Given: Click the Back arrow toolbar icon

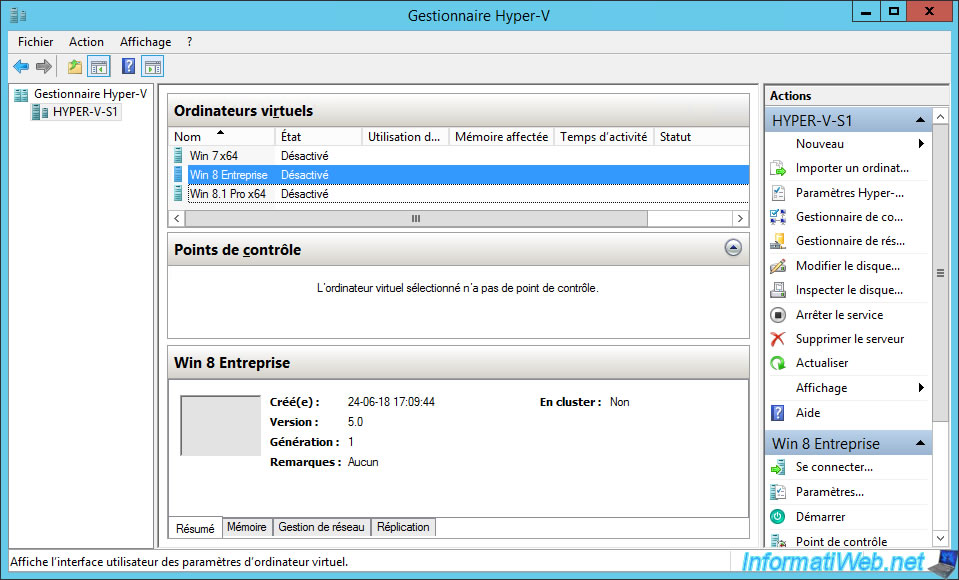Looking at the screenshot, I should (x=21, y=66).
